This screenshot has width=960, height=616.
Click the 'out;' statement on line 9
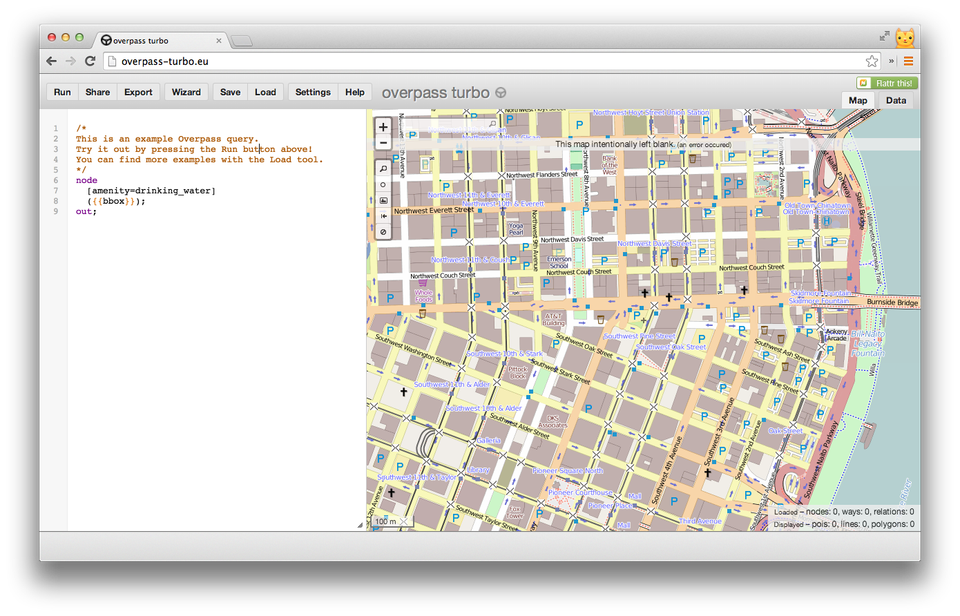pos(86,211)
